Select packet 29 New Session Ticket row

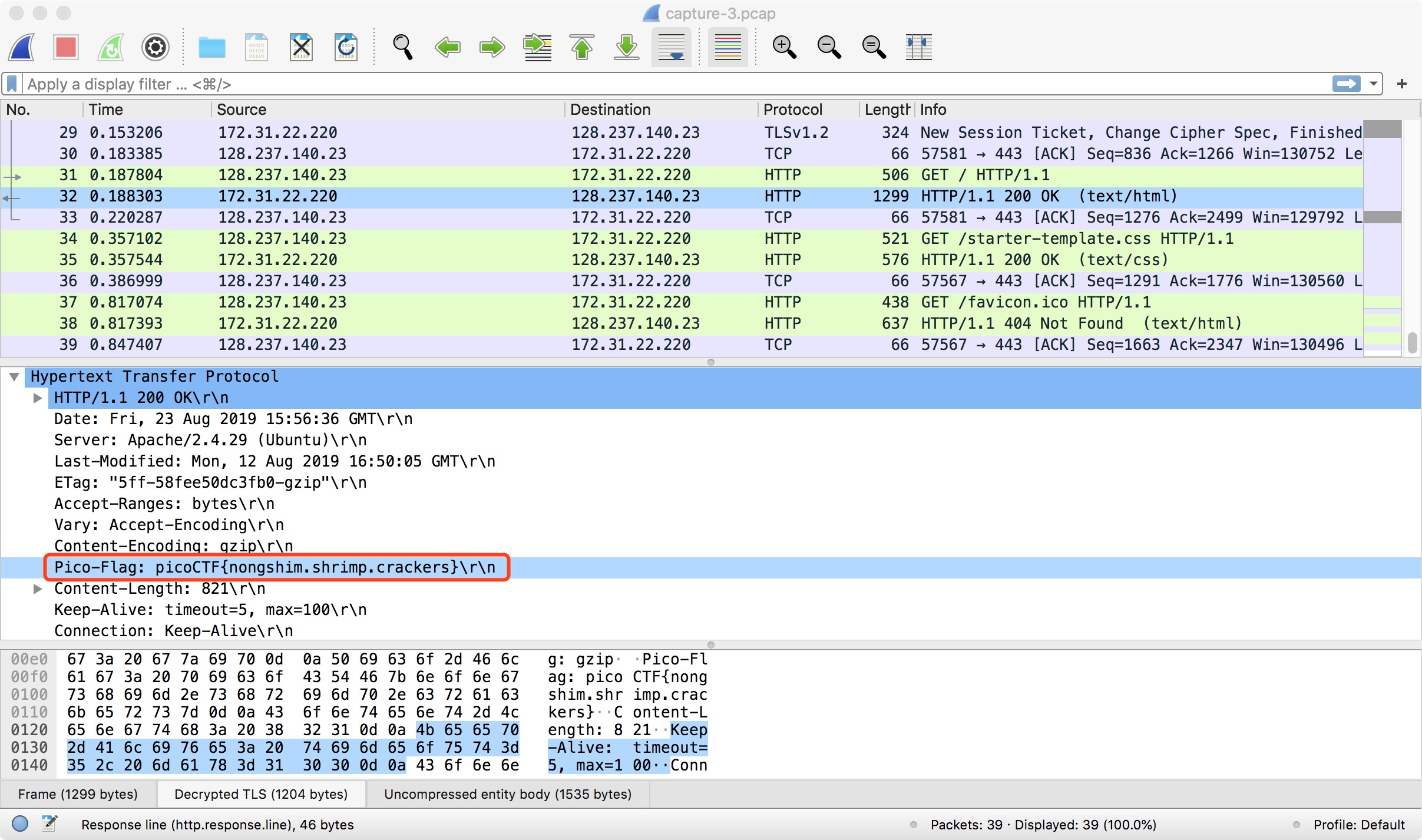(x=682, y=133)
